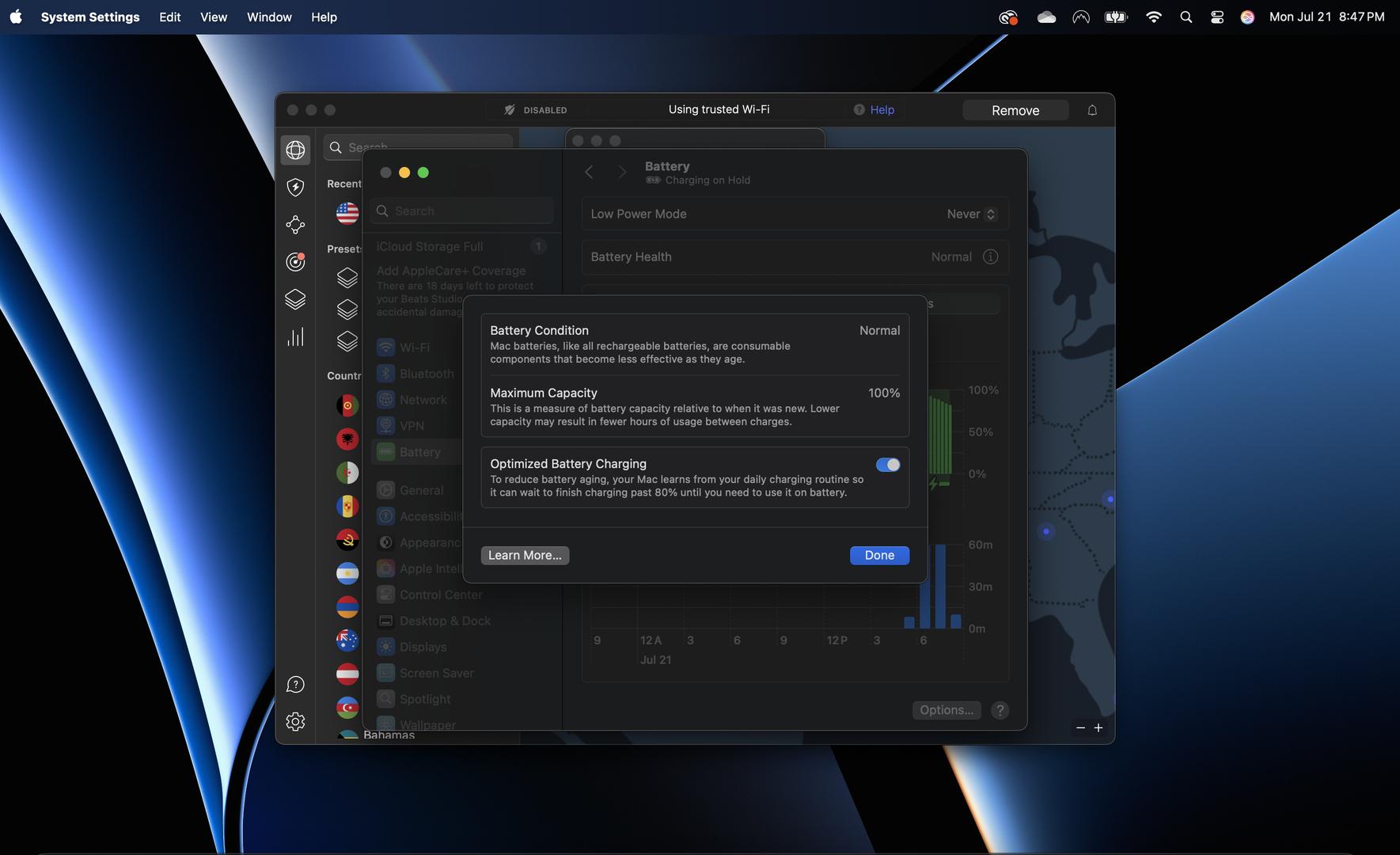
Task: Select the Andorra flag in country list
Action: point(347,506)
